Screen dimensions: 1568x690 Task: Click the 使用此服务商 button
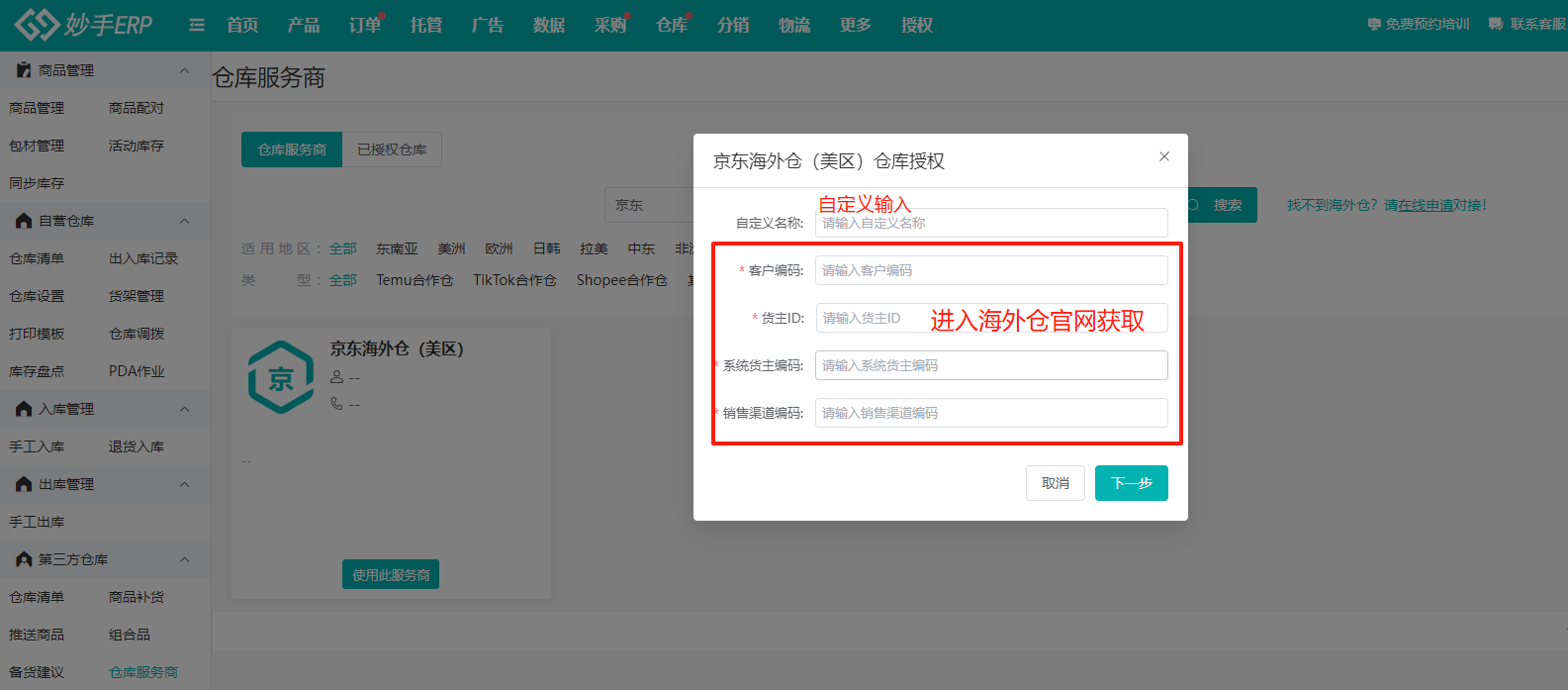(391, 574)
